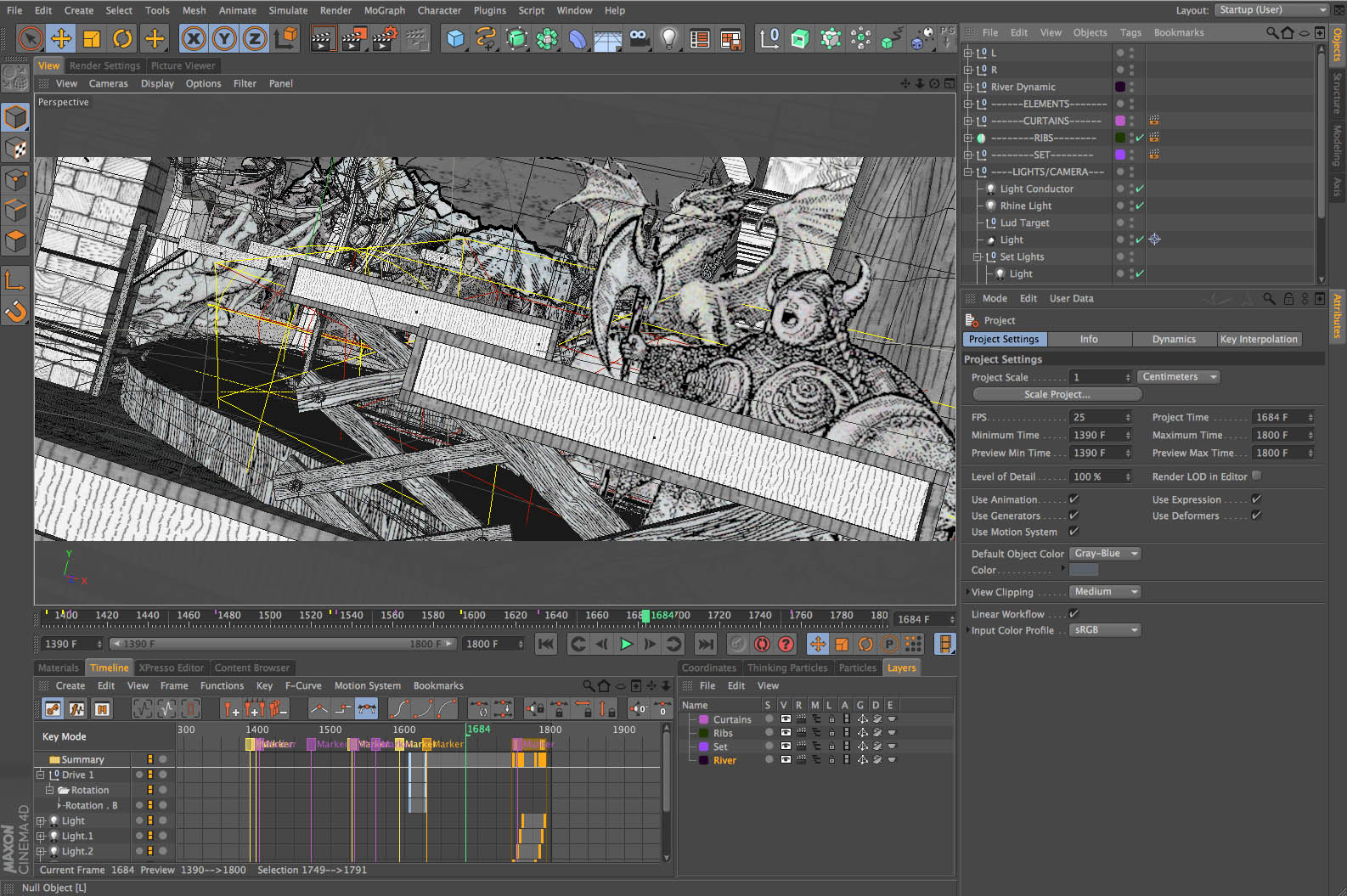The image size is (1347, 896).
Task: Toggle visibility eye for Curtains layer
Action: (786, 718)
